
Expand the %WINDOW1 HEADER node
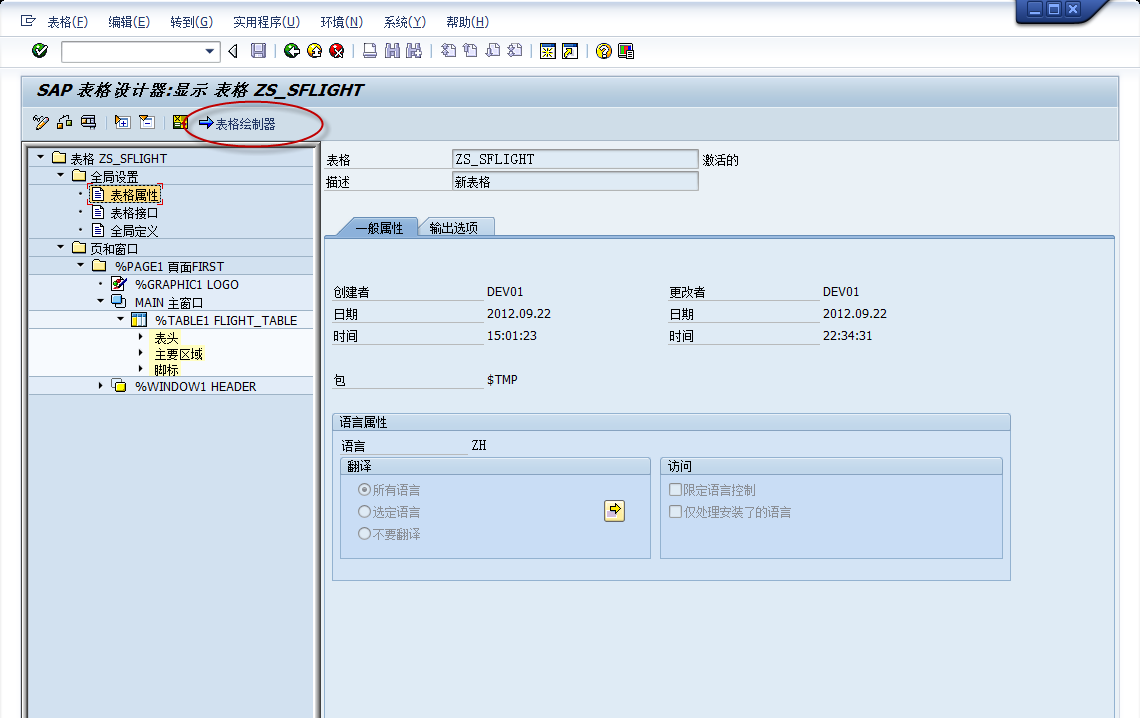tap(100, 385)
